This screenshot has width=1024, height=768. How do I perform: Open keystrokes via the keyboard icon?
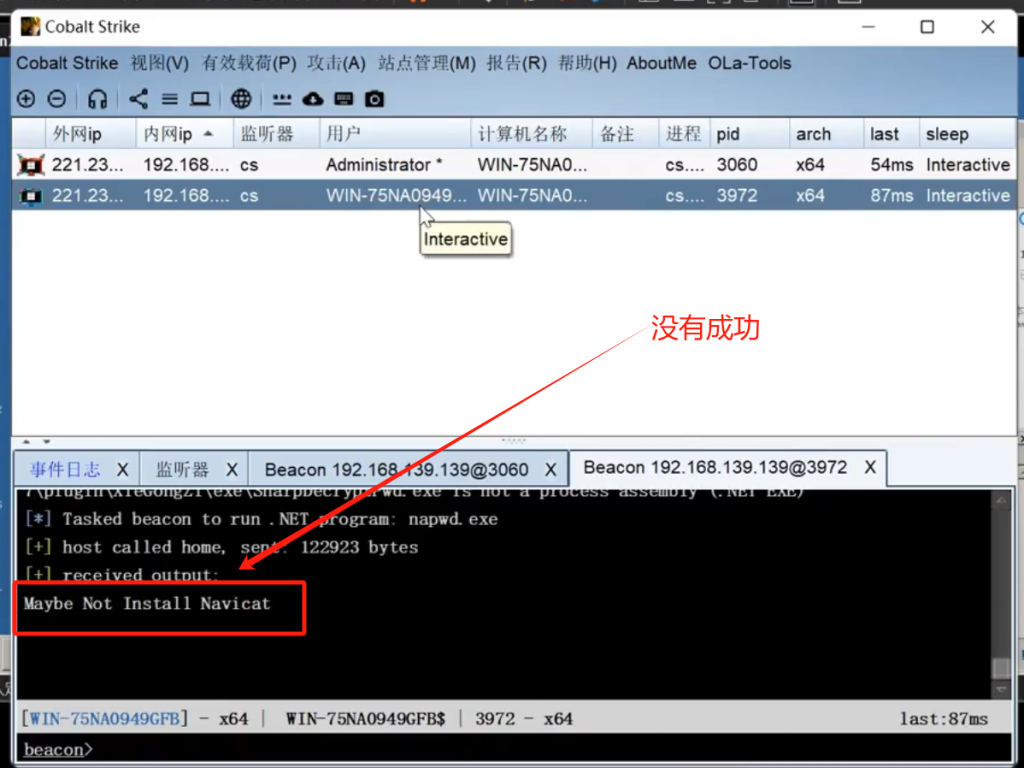coord(344,99)
